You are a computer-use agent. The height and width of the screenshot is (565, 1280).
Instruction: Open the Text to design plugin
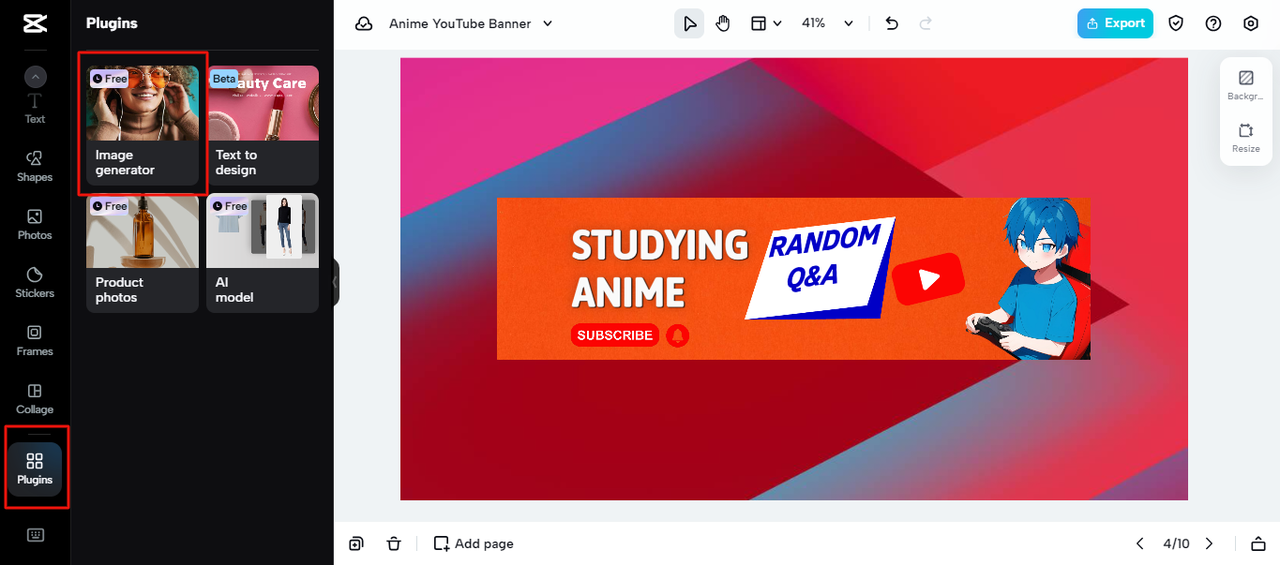(262, 125)
